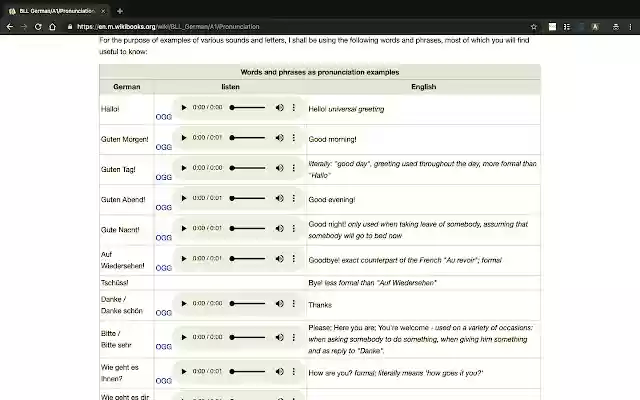The image size is (640, 400).
Task: Mute the Guten Abend! audio player
Action: pos(280,198)
